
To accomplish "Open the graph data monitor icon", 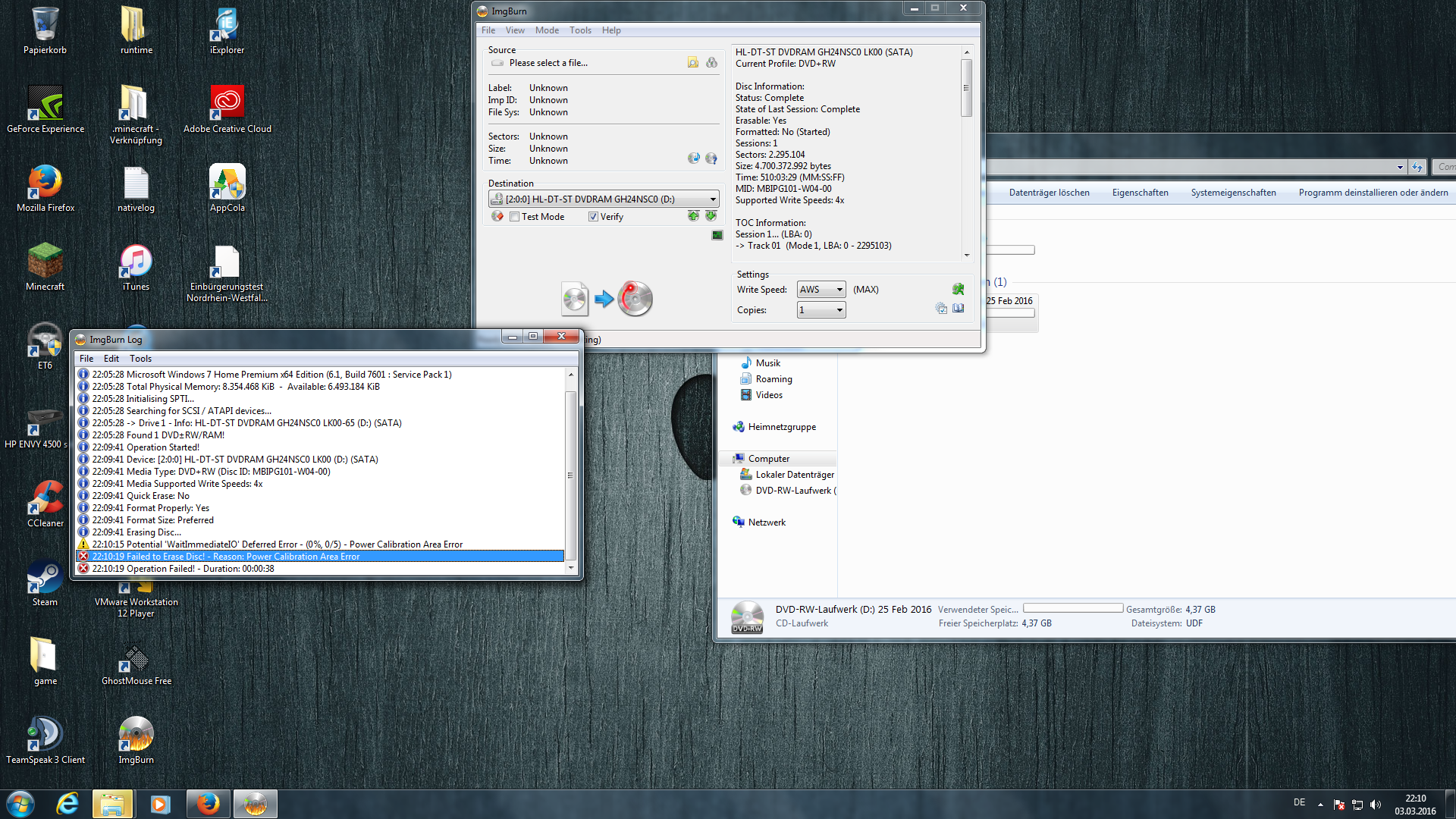I will pyautogui.click(x=717, y=235).
